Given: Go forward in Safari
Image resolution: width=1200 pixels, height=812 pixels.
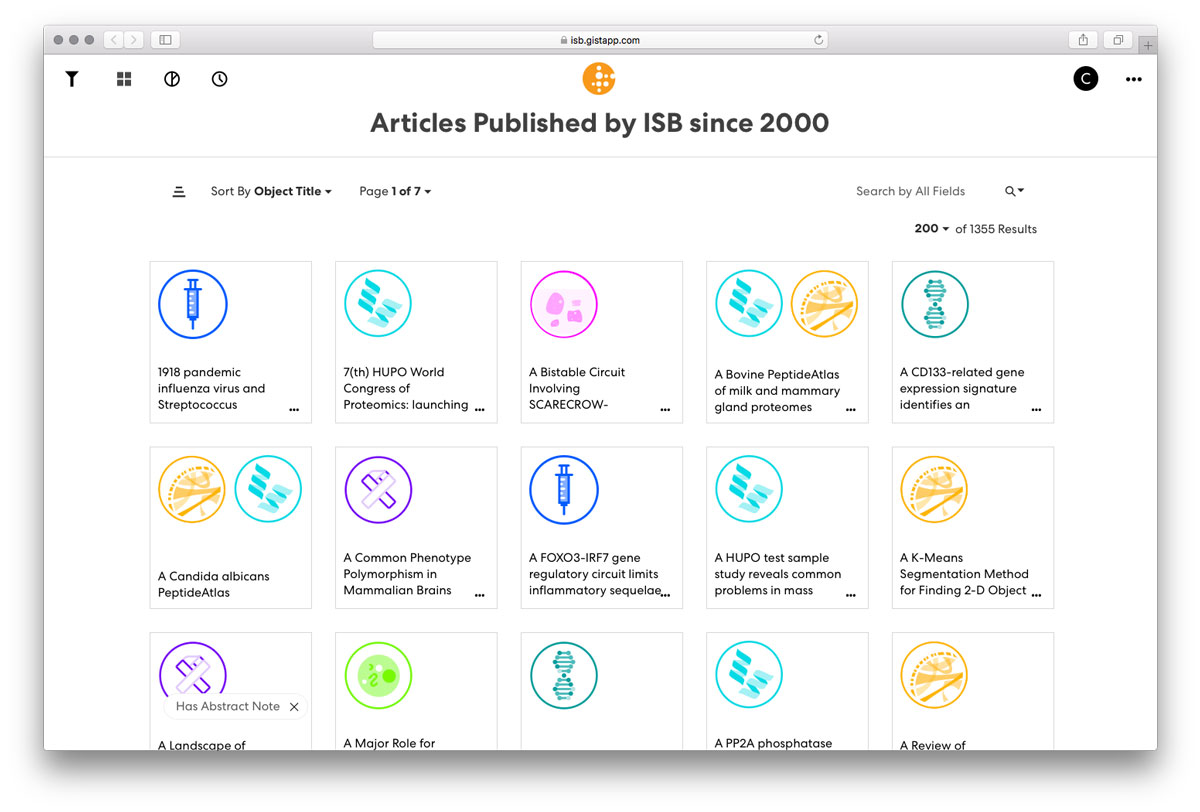Looking at the screenshot, I should [135, 40].
